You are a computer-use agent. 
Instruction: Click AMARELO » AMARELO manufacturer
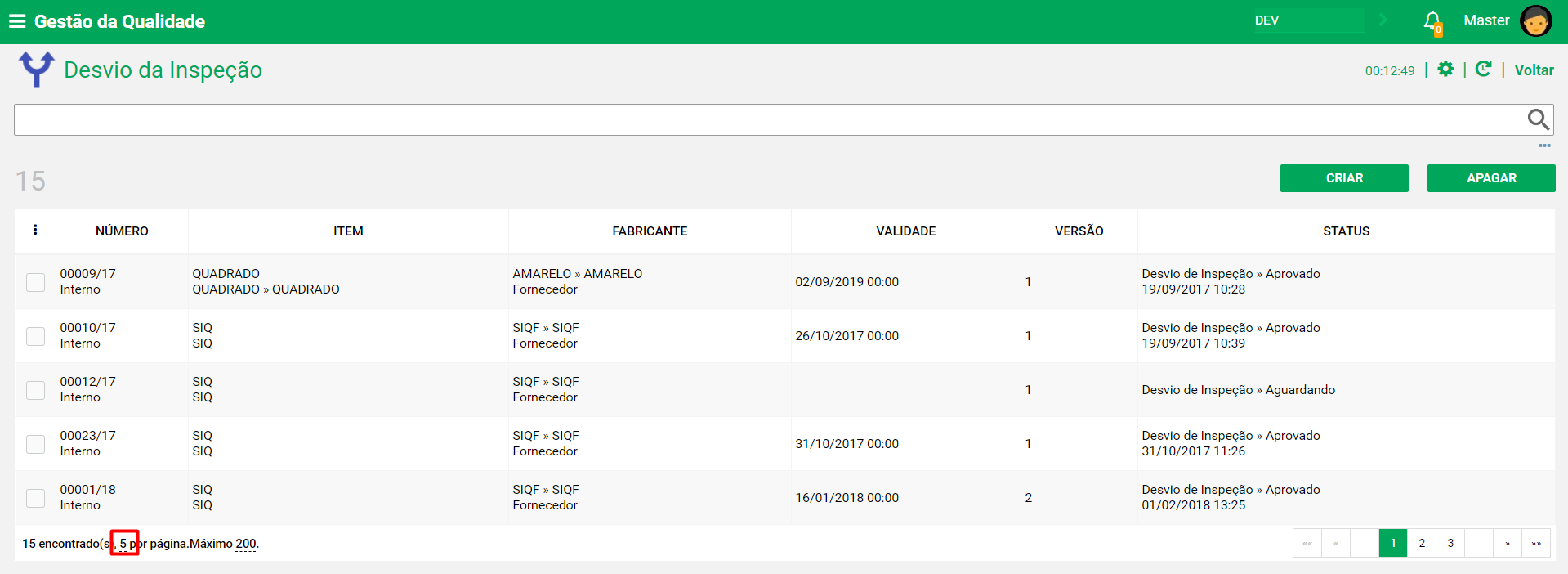pos(578,274)
